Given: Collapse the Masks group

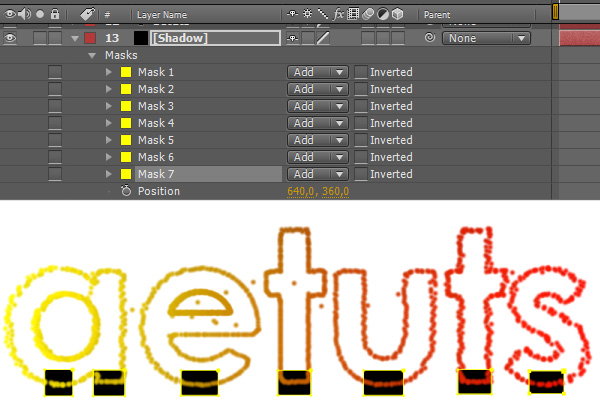Looking at the screenshot, I should 92,56.
